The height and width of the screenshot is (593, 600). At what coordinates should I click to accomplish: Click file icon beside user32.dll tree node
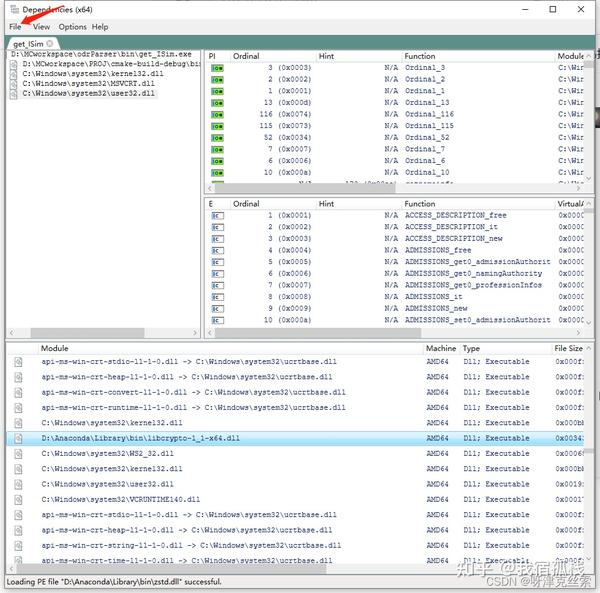tap(13, 94)
